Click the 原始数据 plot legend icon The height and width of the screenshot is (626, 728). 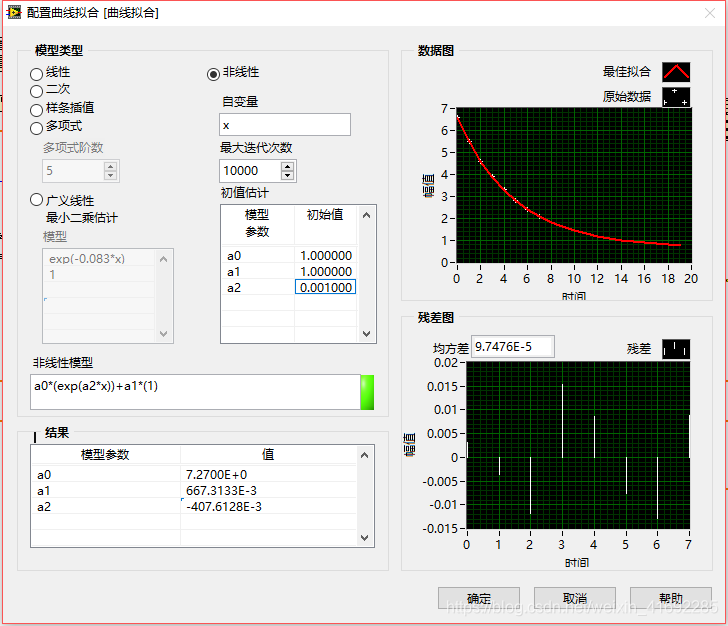[x=676, y=97]
